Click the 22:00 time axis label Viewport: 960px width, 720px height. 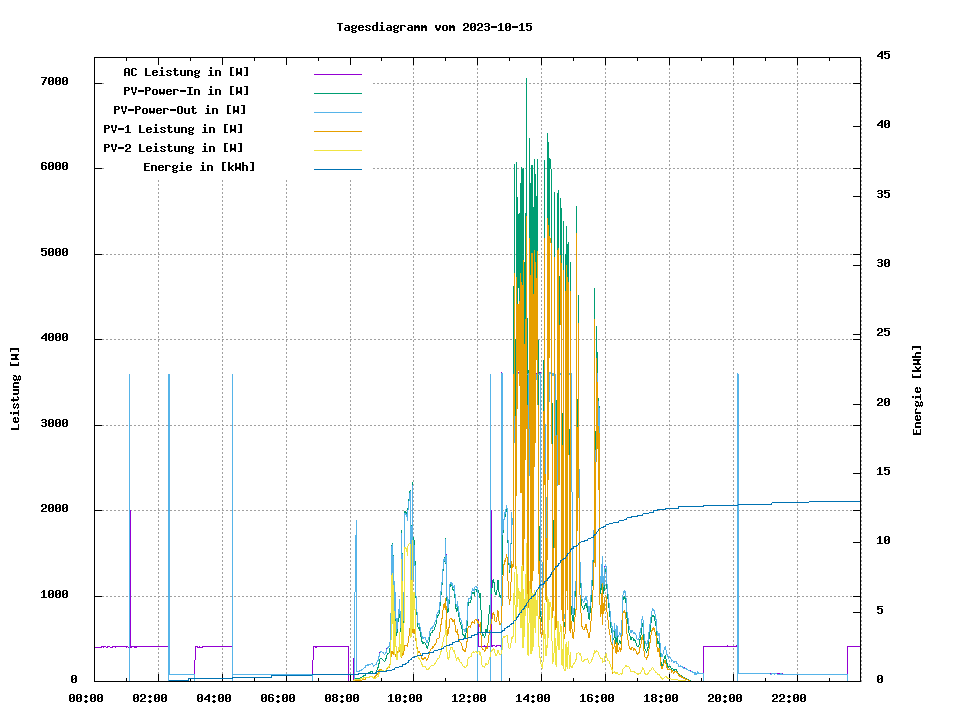[789, 698]
